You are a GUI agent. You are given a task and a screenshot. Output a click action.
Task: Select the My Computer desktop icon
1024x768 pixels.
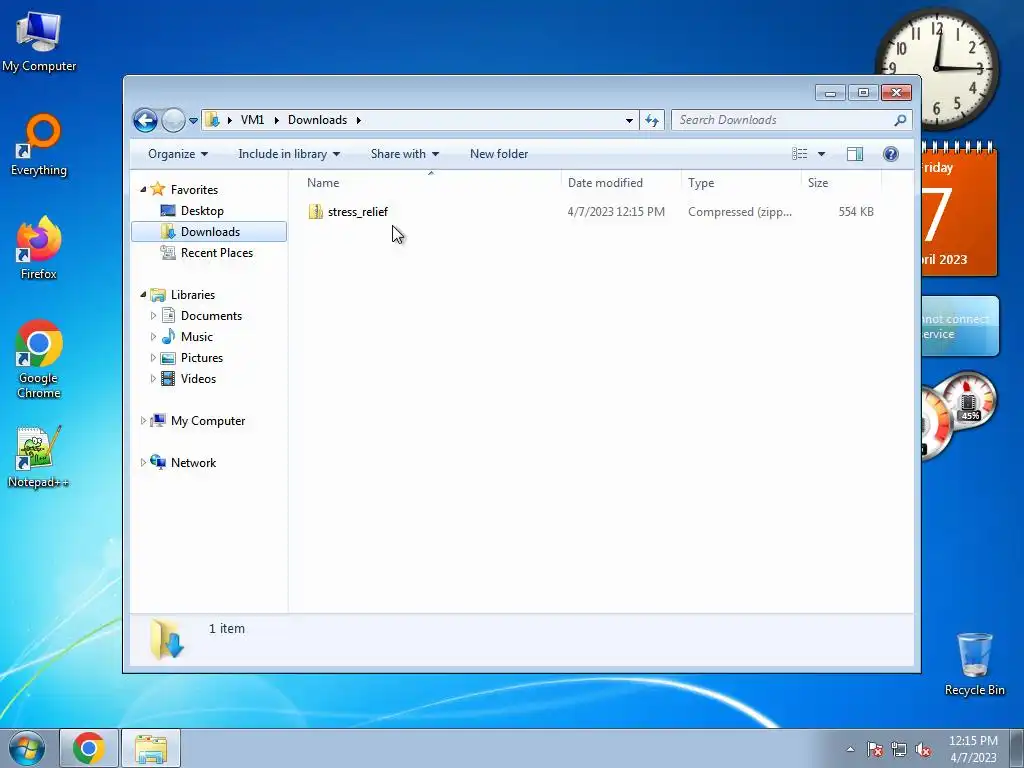[39, 42]
